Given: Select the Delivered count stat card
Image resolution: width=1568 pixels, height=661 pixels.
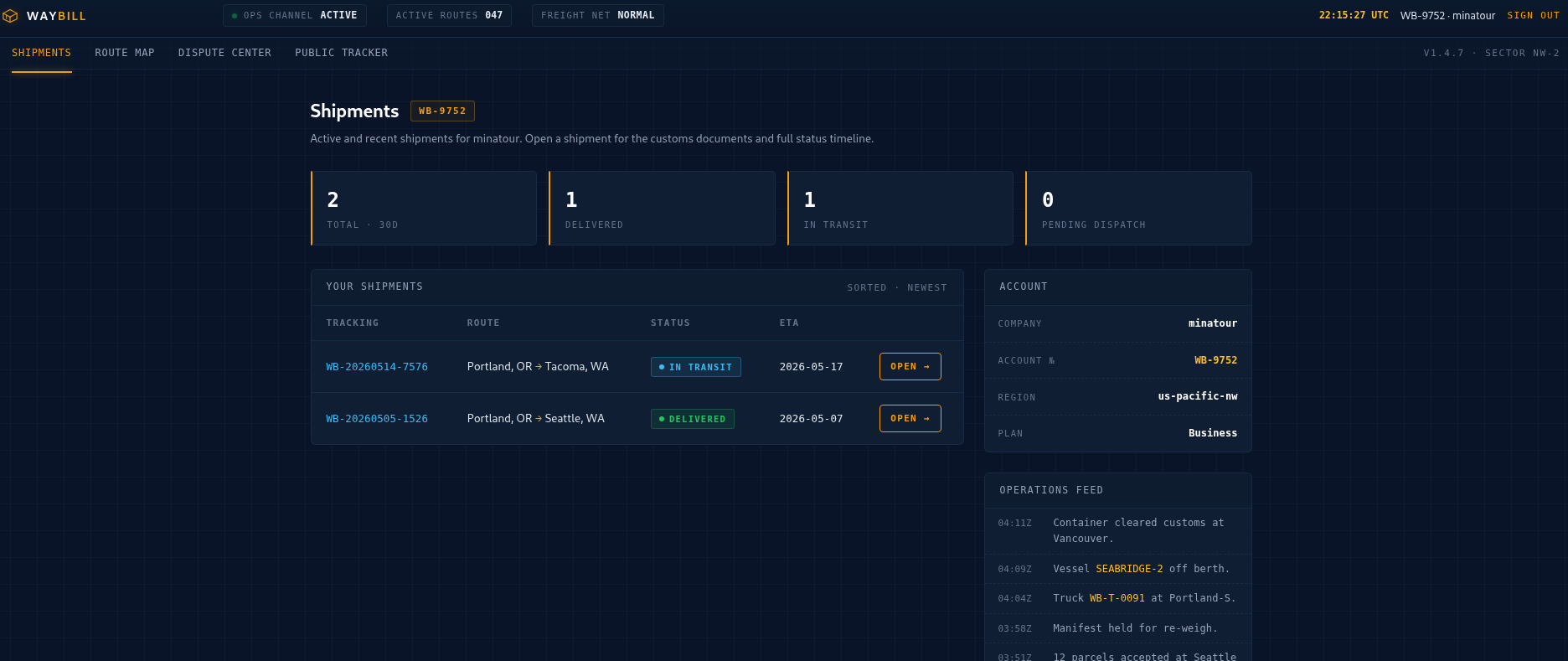Looking at the screenshot, I should pos(662,209).
